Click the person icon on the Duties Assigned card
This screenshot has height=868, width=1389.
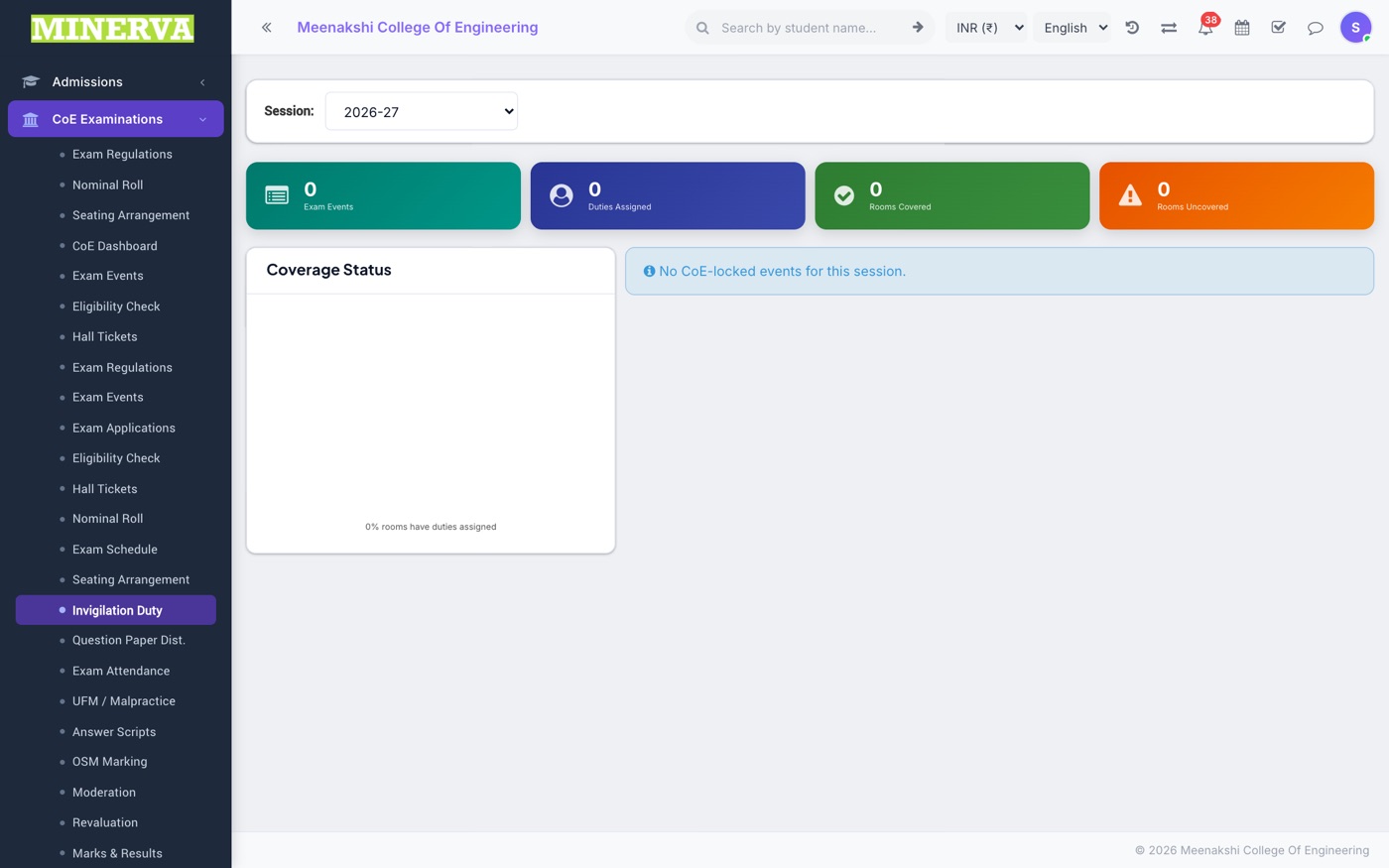coord(562,195)
